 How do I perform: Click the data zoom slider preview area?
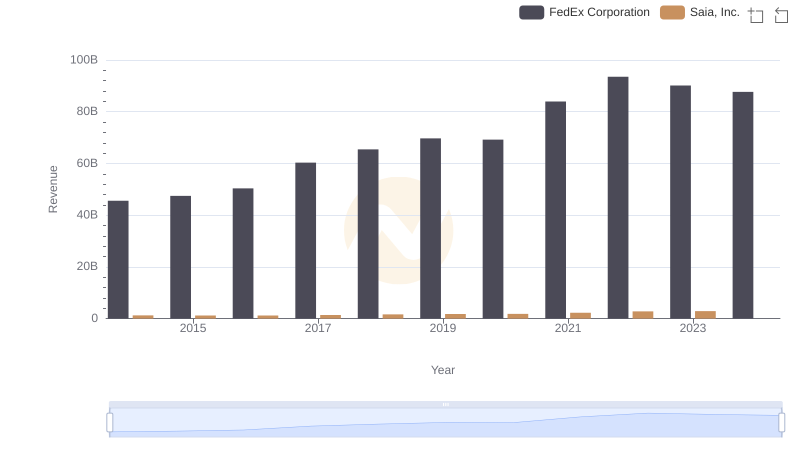click(x=445, y=422)
